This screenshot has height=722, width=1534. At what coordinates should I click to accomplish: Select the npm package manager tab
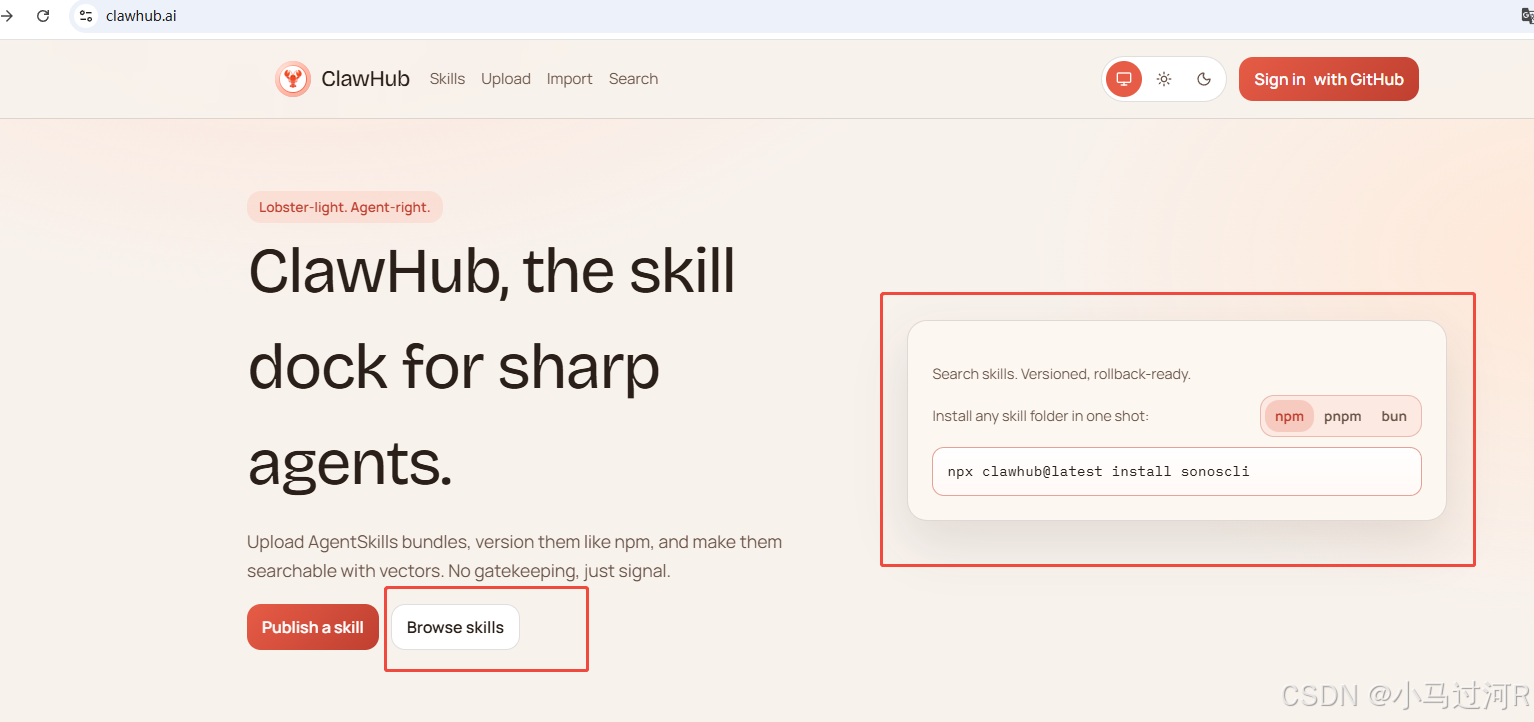pos(1289,416)
